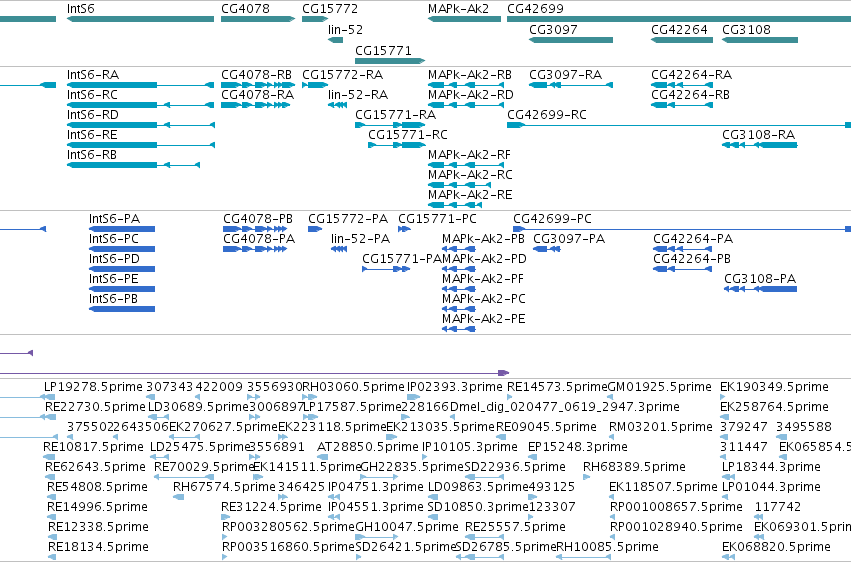Click protein MAPk-Ak2-PC
The width and height of the screenshot is (851, 562).
pyautogui.click(x=484, y=299)
